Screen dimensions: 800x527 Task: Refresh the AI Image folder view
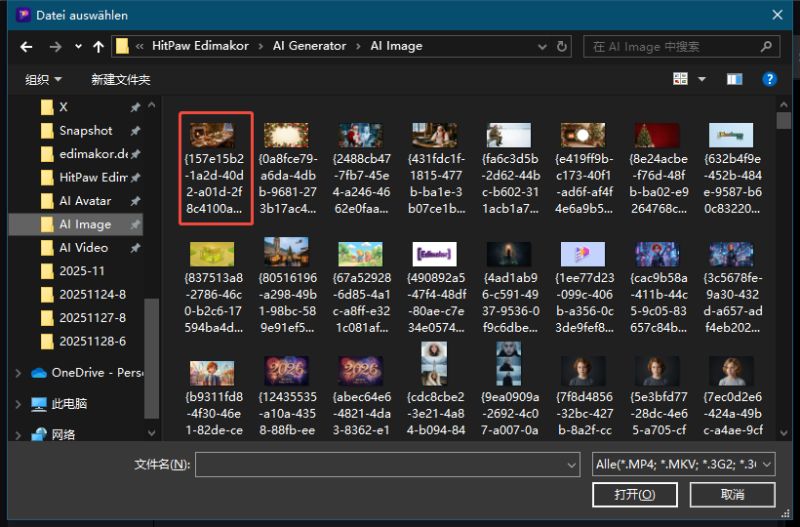pos(563,46)
